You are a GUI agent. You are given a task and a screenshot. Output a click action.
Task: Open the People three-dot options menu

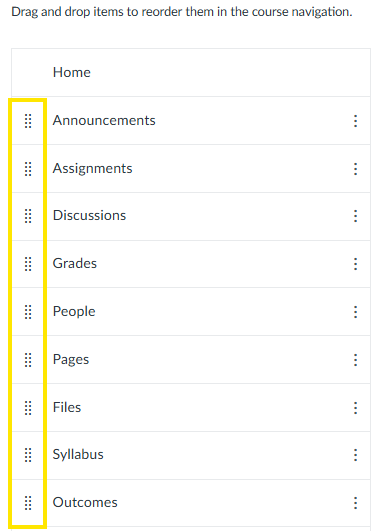click(355, 312)
